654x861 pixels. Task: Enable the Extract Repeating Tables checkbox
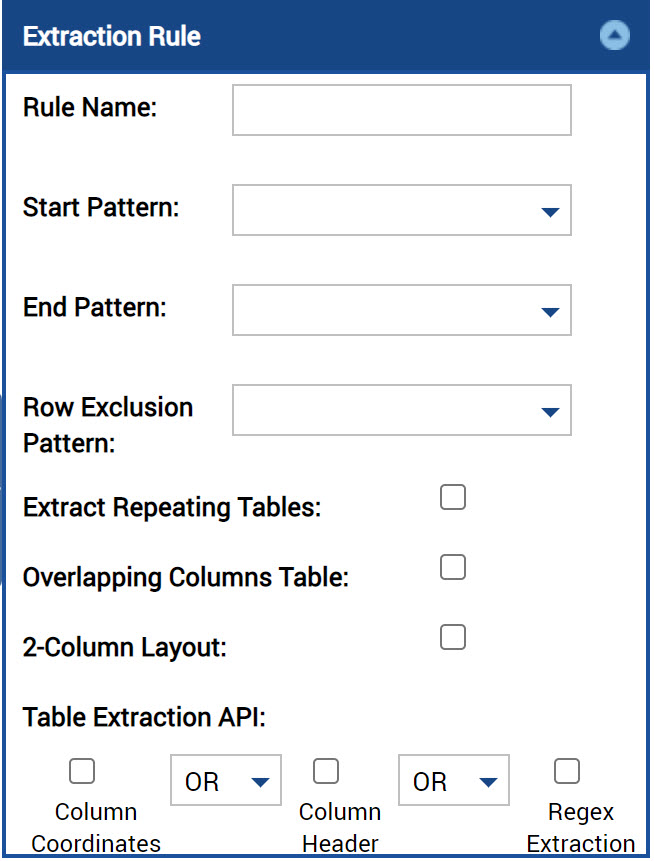tap(453, 497)
